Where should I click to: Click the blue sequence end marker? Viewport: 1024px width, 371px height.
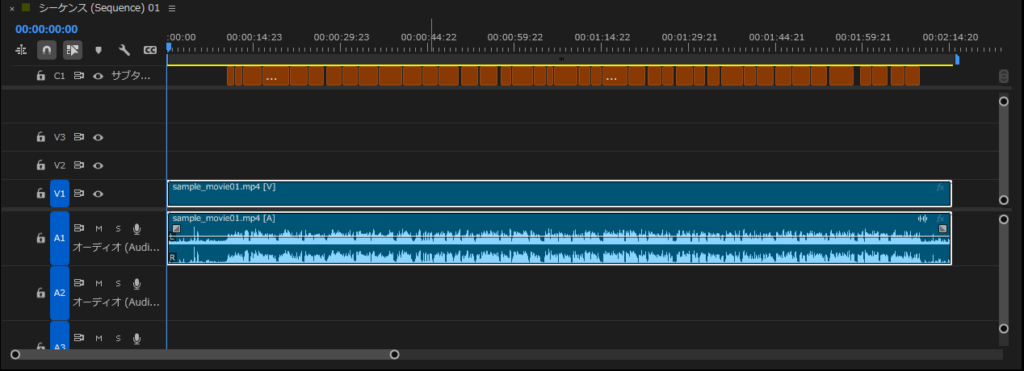tap(957, 59)
